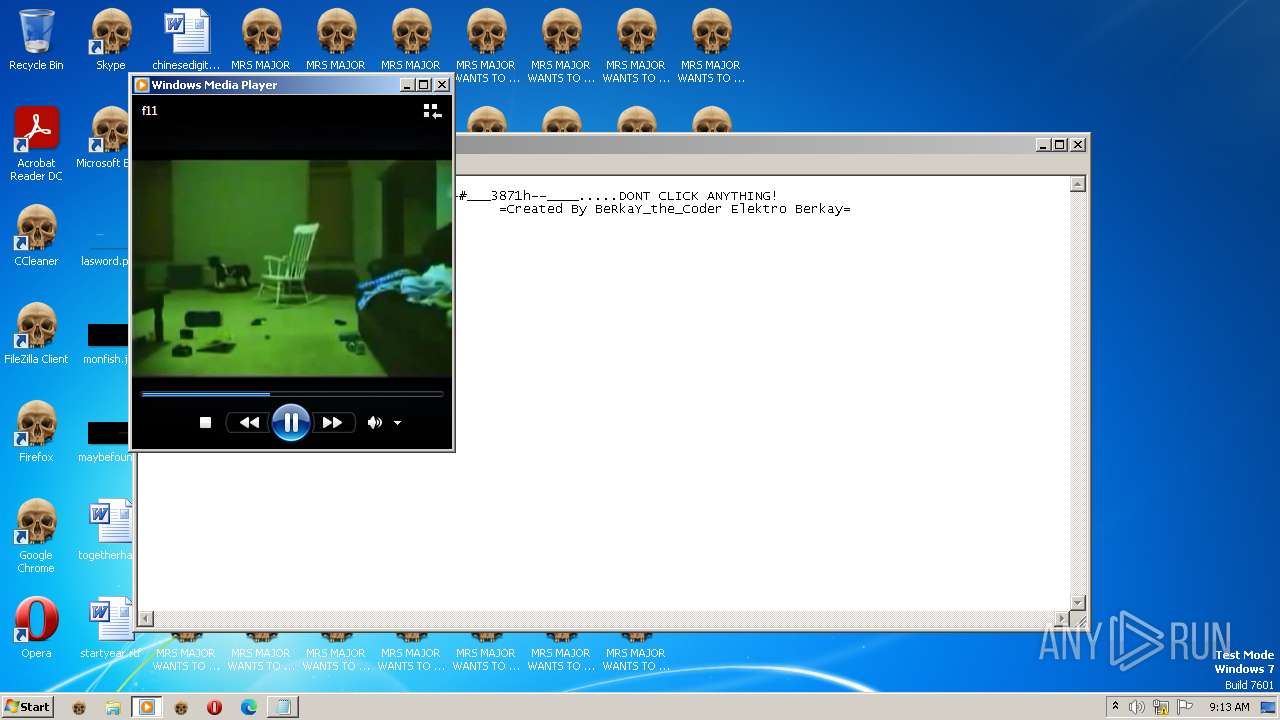Open the network tray icon
Viewport: 1280px width, 720px height.
1161,707
